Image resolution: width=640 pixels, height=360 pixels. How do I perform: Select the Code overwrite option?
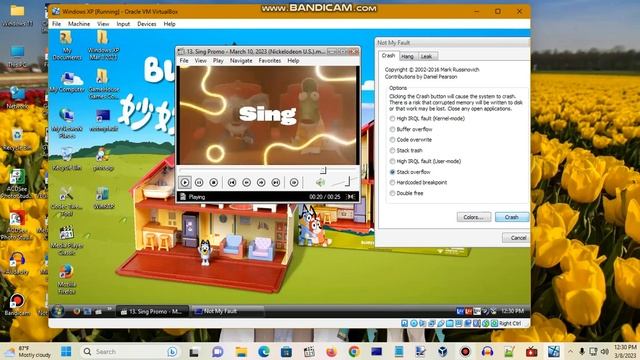[x=410, y=140]
